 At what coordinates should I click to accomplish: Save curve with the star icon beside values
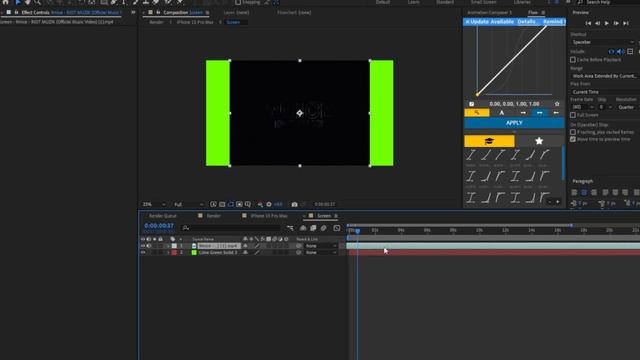pyautogui.click(x=557, y=104)
